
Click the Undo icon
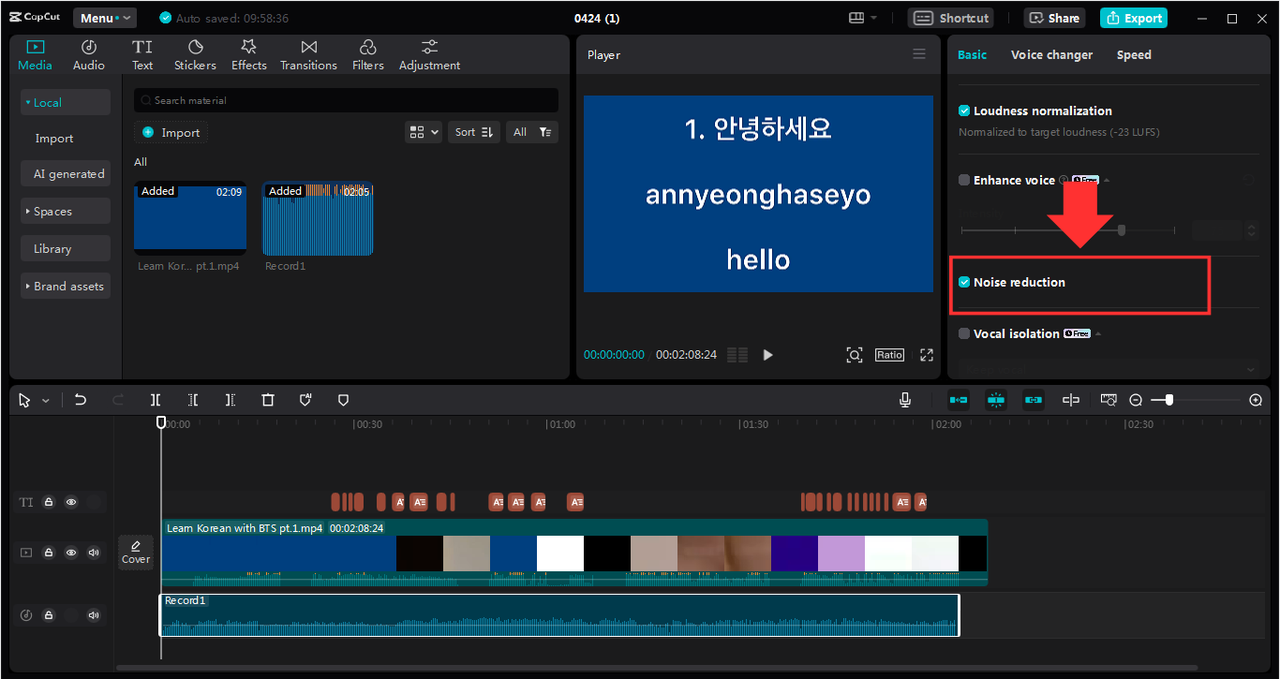(80, 400)
